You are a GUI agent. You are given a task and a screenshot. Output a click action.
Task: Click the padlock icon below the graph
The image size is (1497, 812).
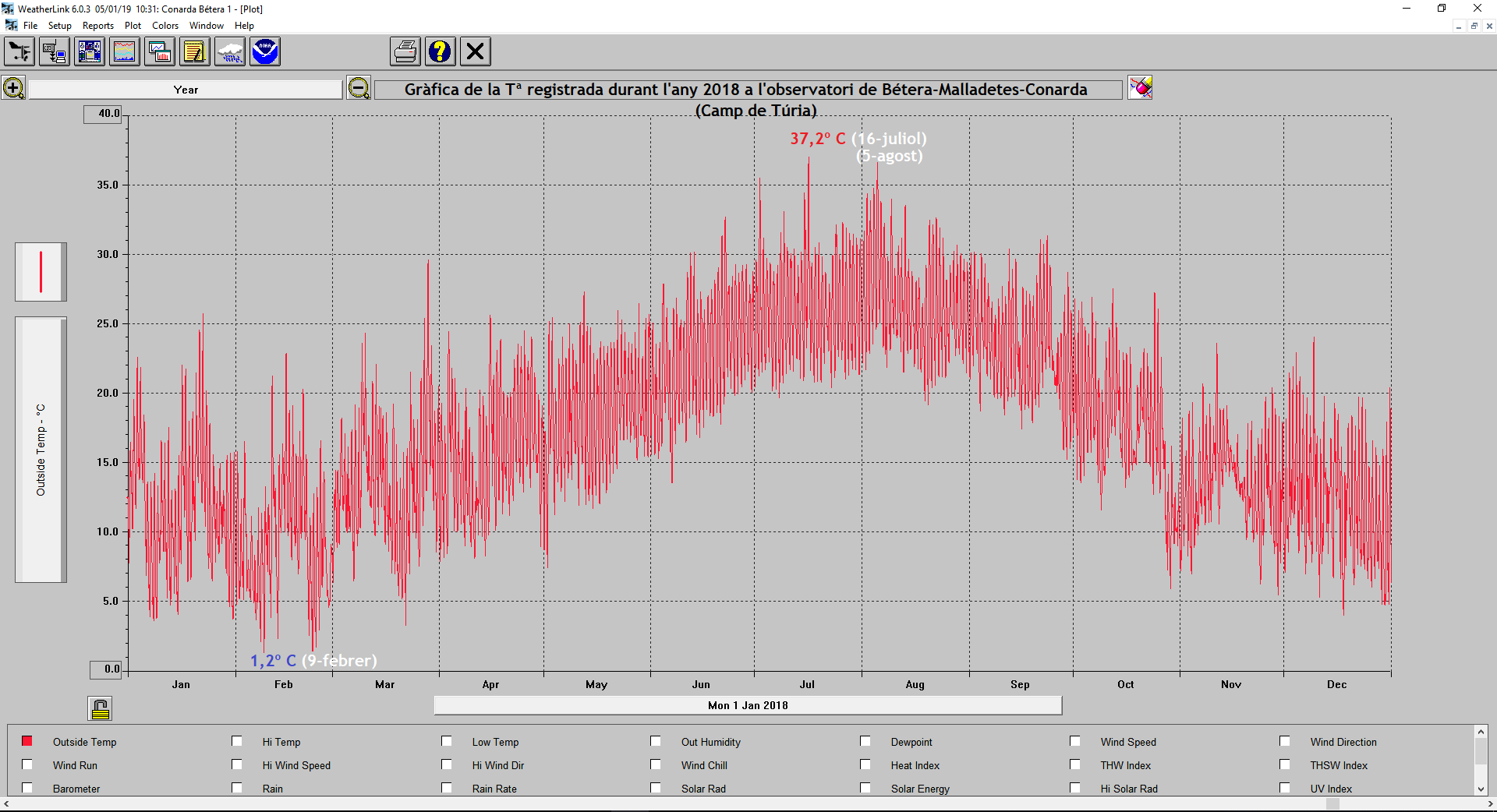click(100, 708)
